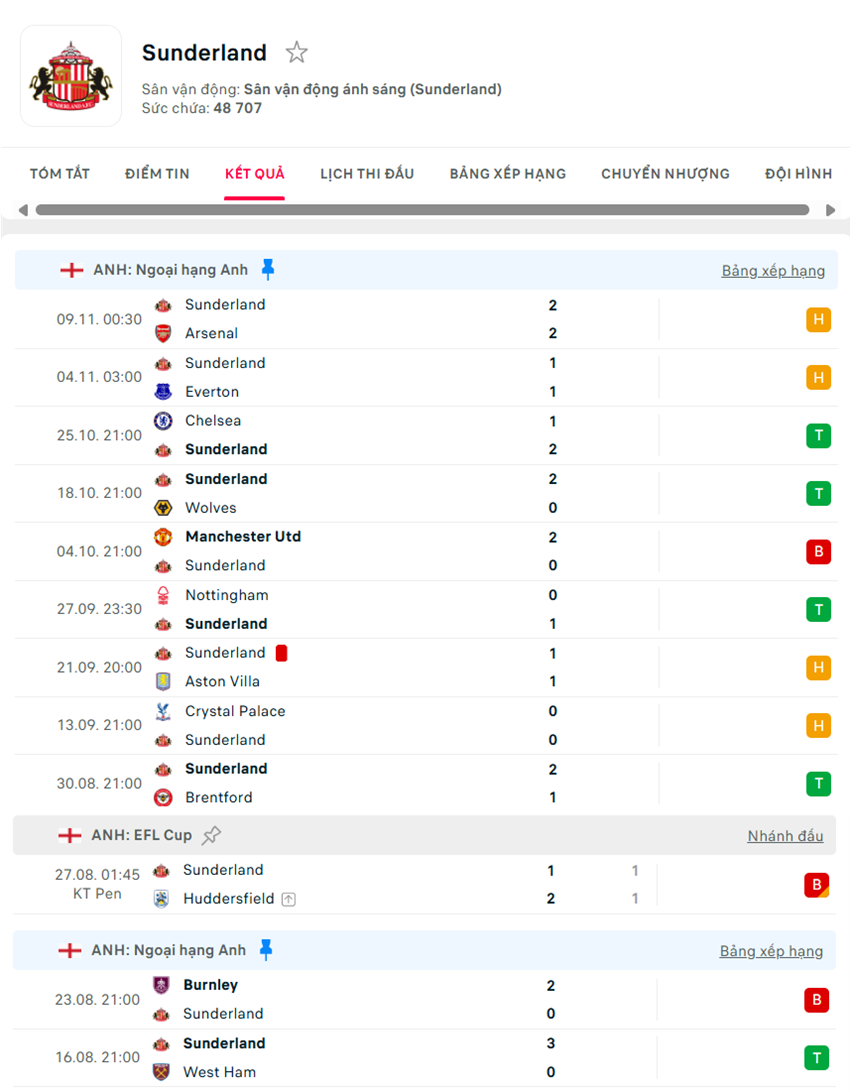Click the Sunderland club crest in the header
The width and height of the screenshot is (850, 1092).
[71, 77]
